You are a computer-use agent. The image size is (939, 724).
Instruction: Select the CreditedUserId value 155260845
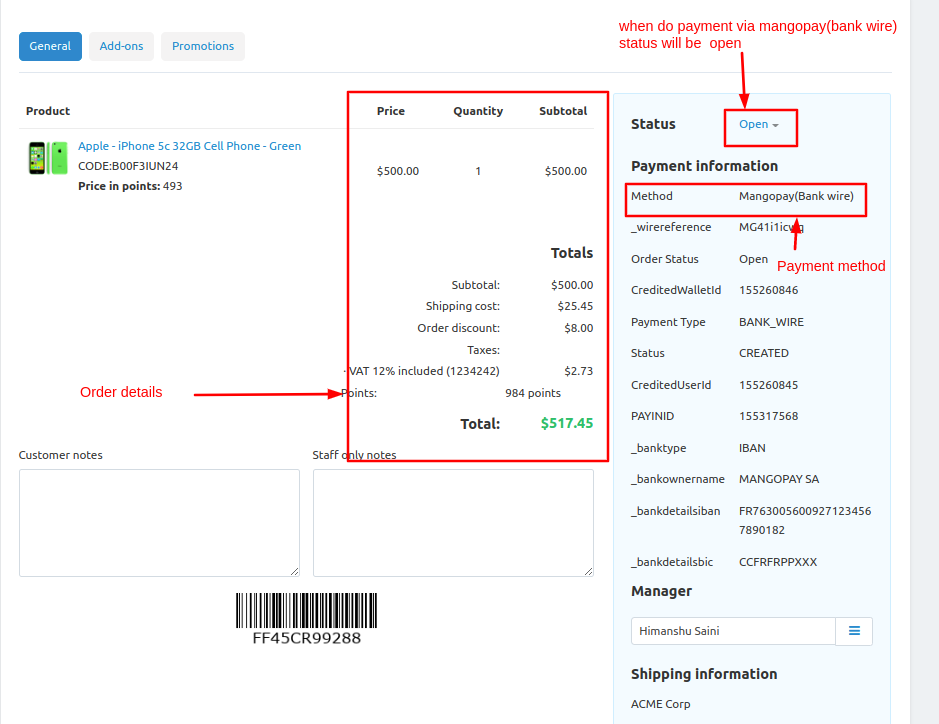pyautogui.click(x=768, y=385)
